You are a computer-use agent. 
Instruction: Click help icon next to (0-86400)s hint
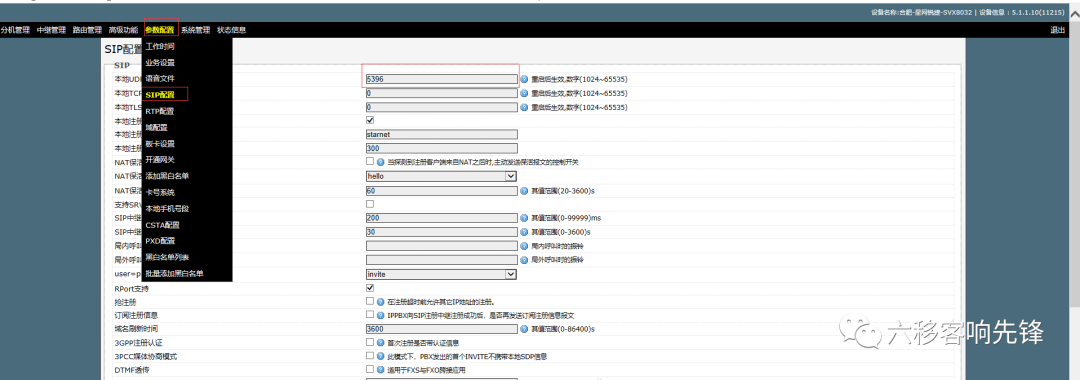click(x=524, y=329)
